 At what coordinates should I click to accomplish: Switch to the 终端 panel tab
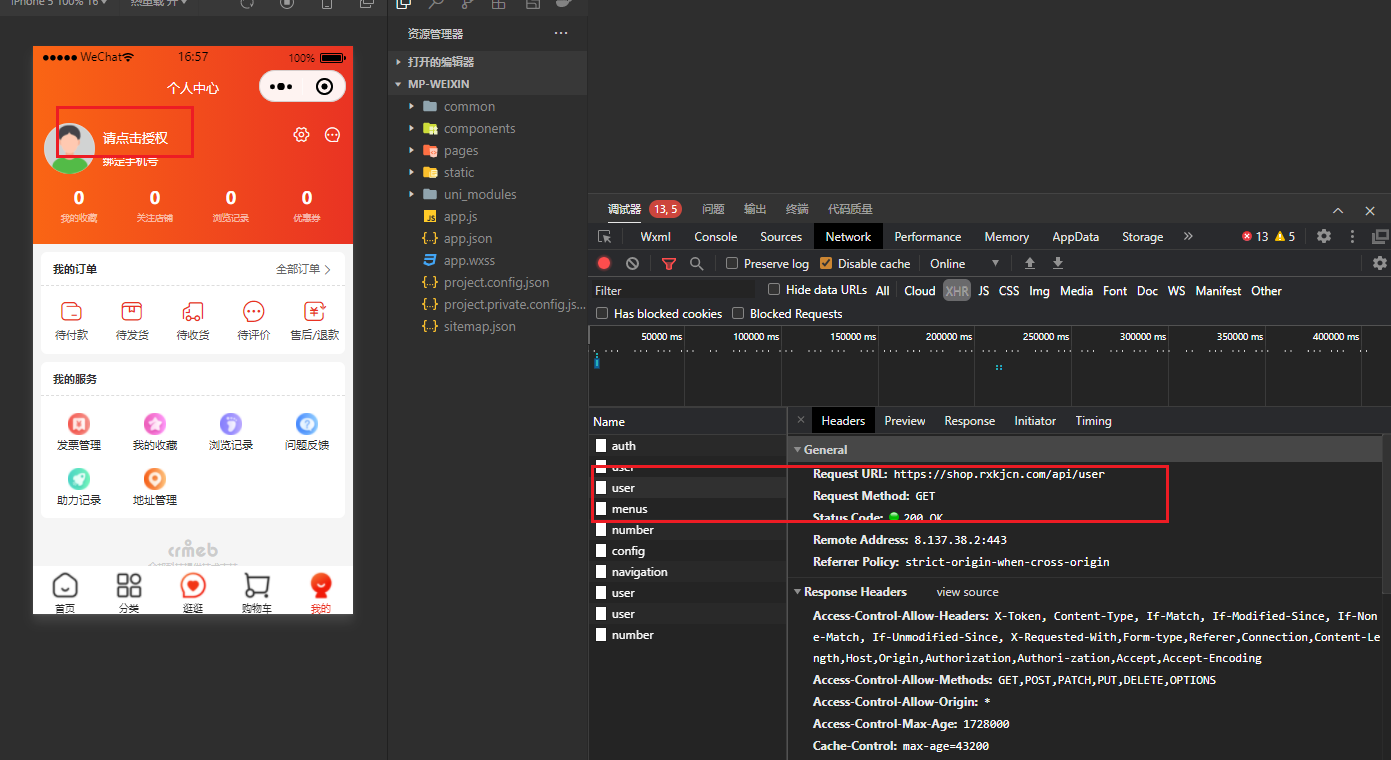[797, 209]
